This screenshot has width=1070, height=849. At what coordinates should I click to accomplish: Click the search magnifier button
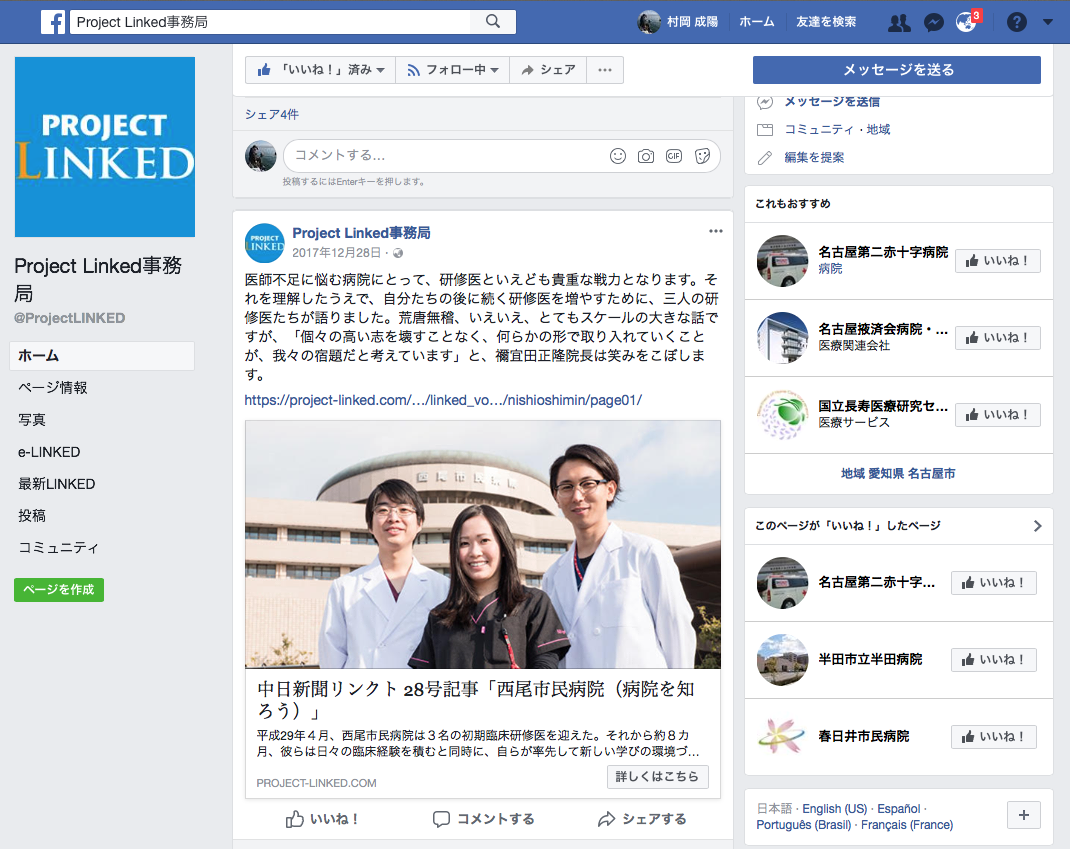(x=493, y=22)
